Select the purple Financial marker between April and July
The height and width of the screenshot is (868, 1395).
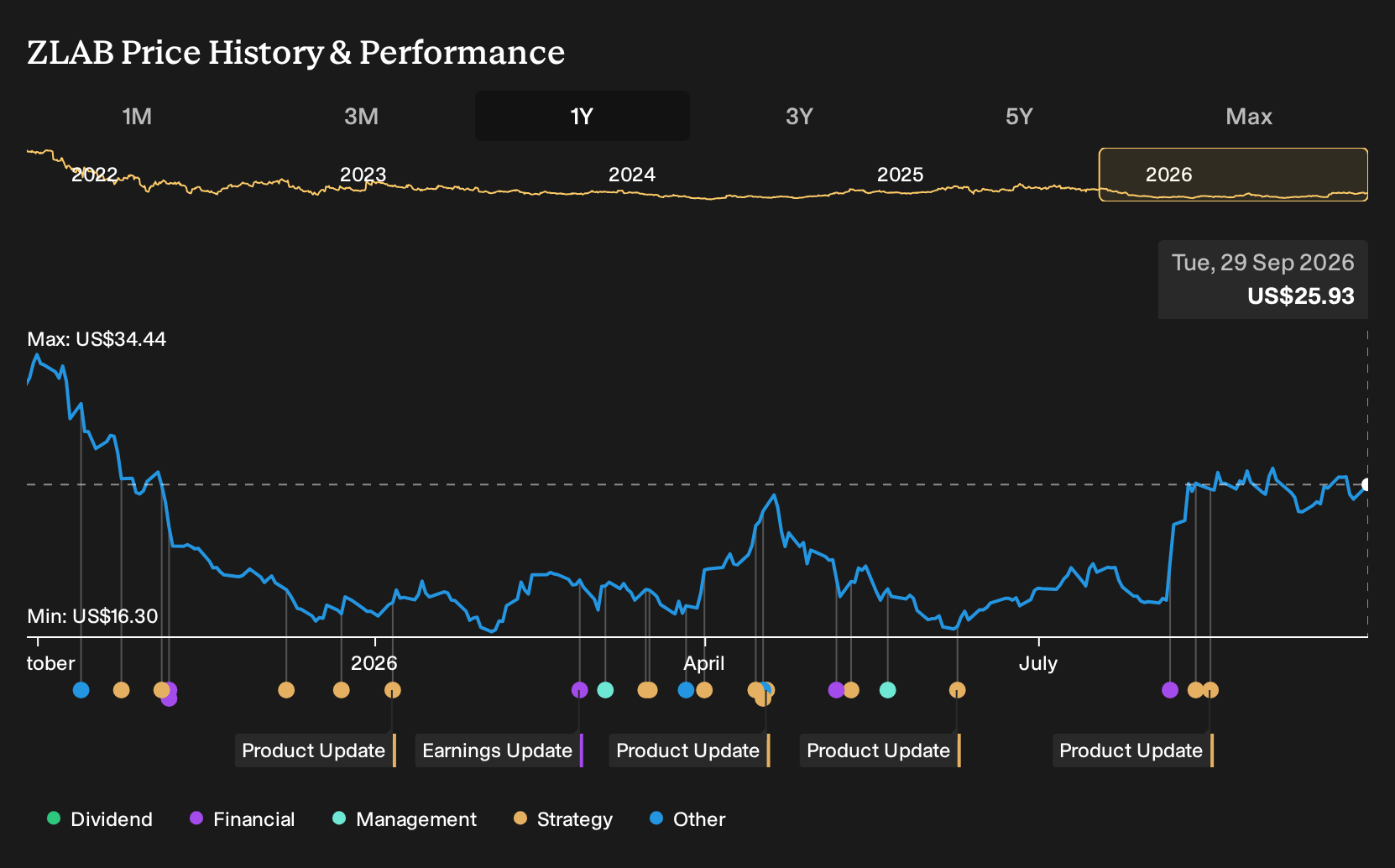coord(836,690)
